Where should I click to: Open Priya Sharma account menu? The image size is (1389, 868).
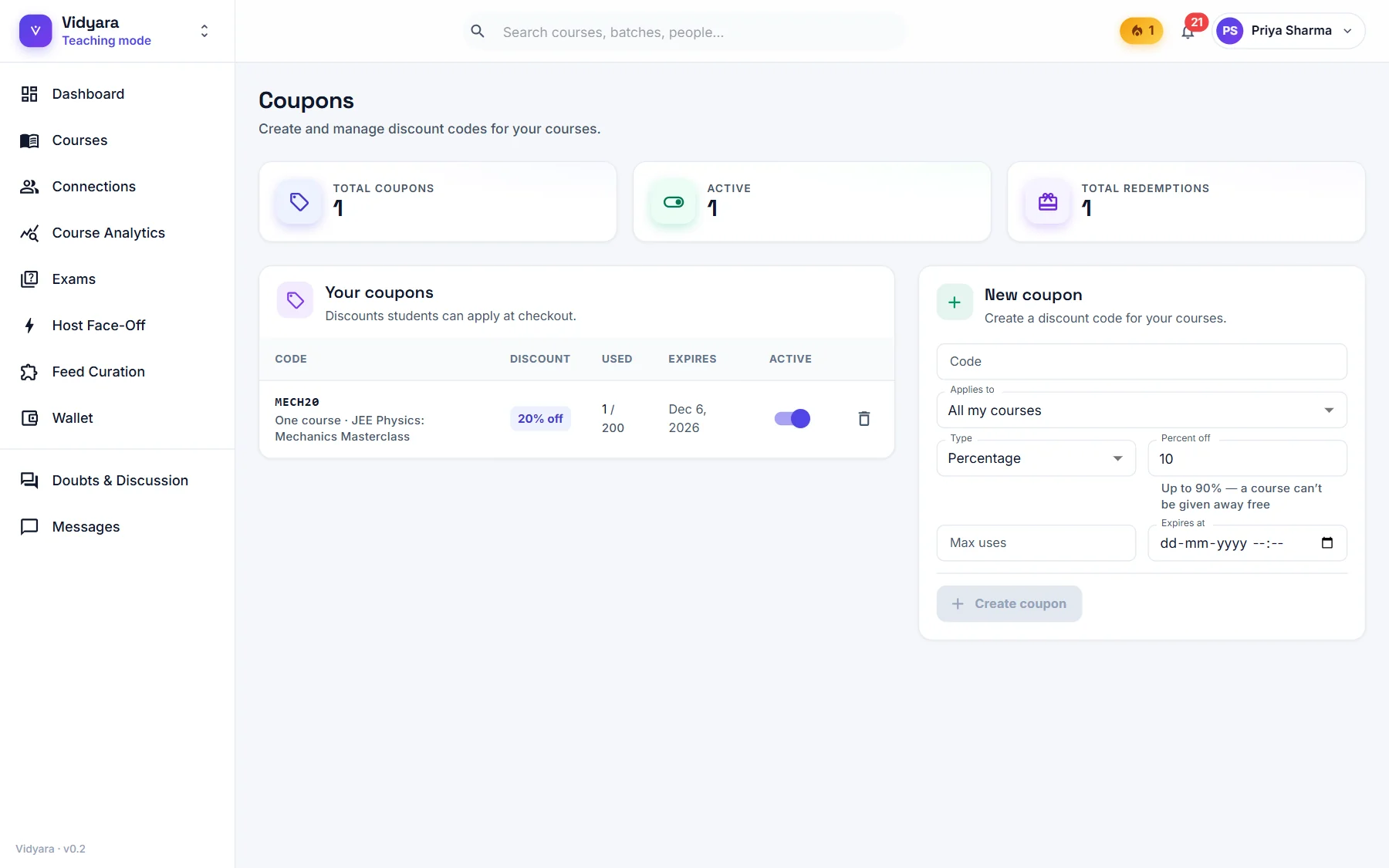1289,31
